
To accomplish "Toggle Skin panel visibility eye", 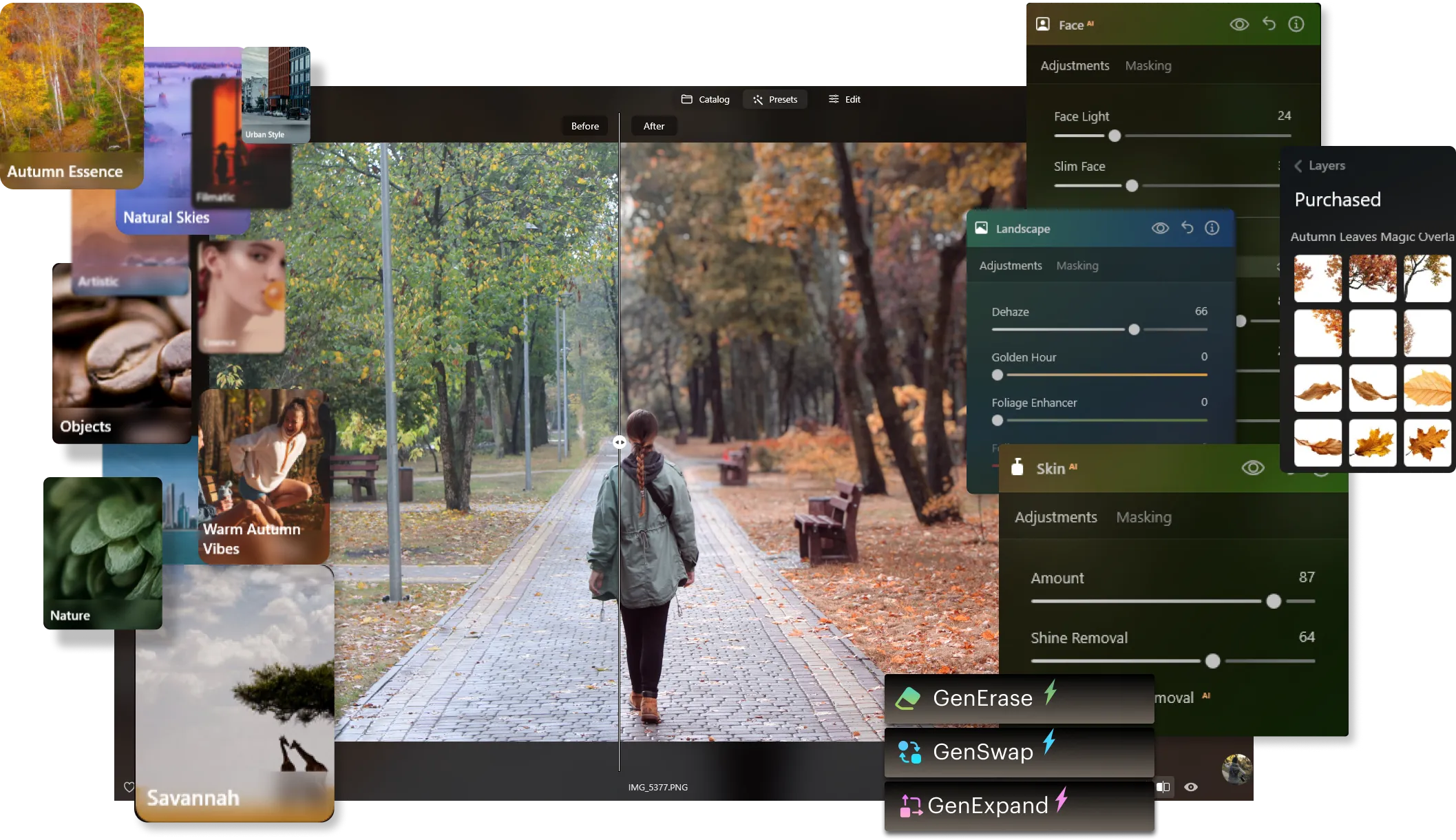I will click(1253, 468).
